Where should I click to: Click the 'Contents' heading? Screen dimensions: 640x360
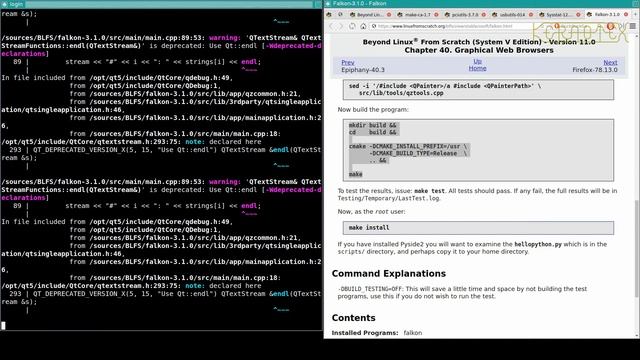[353, 318]
